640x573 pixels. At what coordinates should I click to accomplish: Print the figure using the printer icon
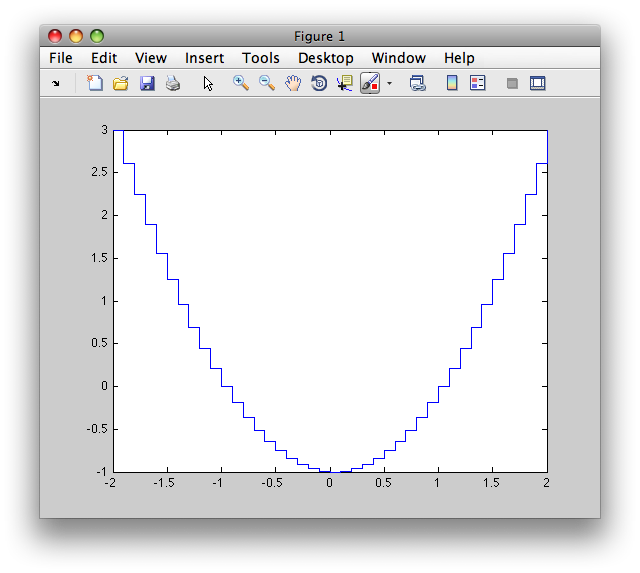click(173, 83)
